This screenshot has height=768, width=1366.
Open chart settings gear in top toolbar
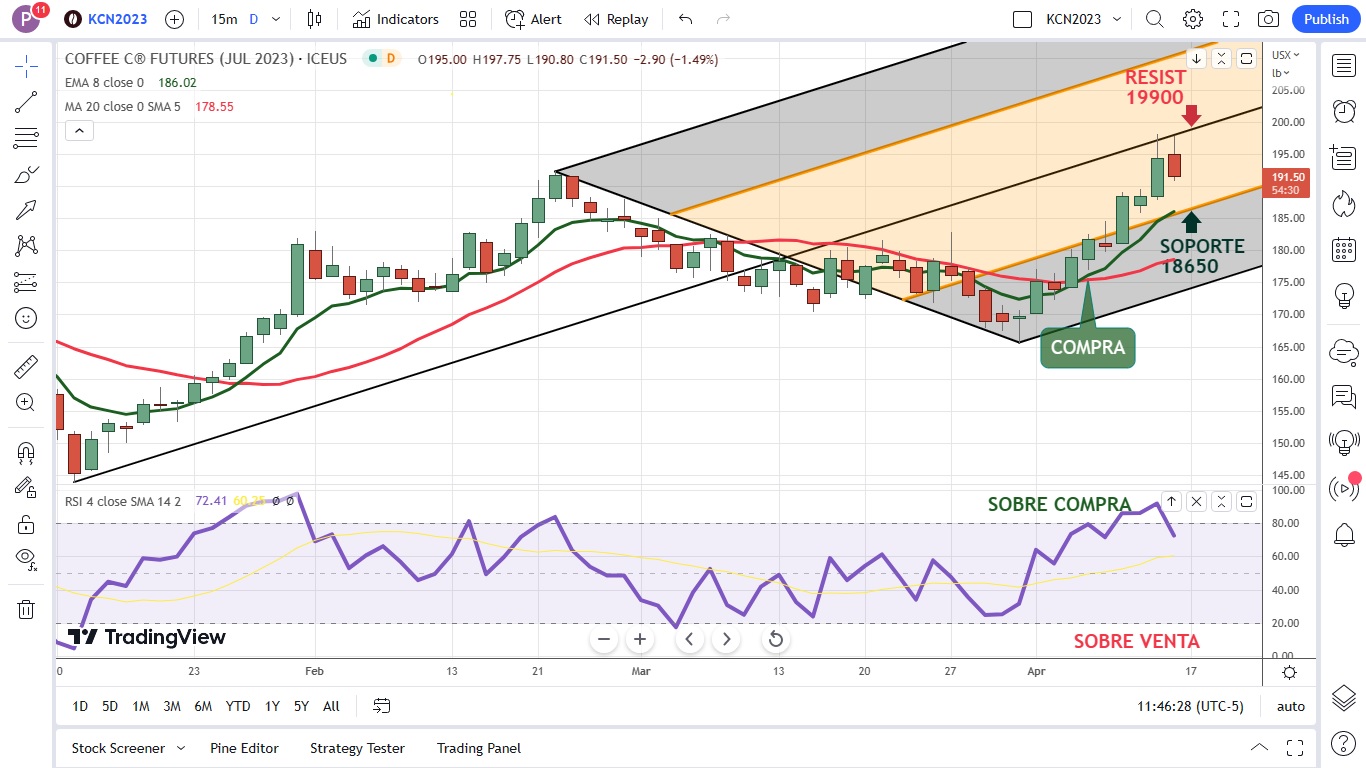1193,19
